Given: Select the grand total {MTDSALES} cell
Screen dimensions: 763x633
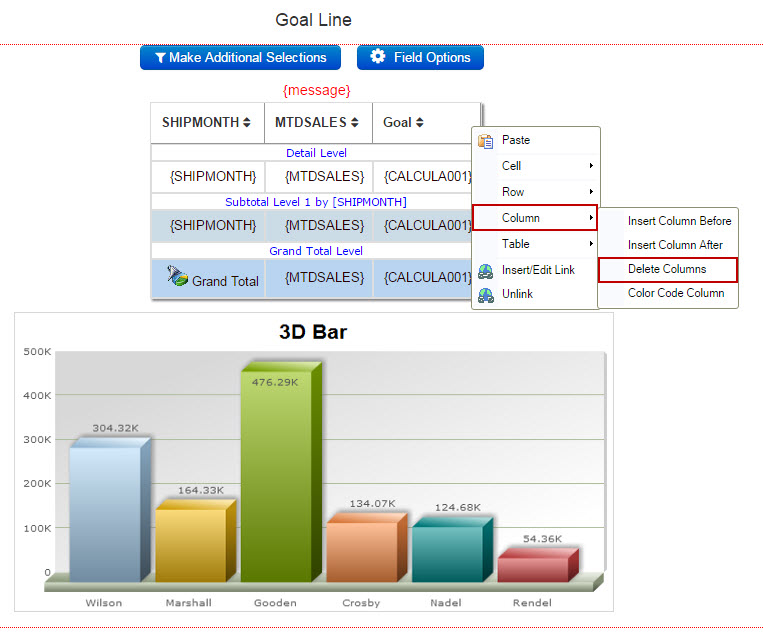Looking at the screenshot, I should click(319, 278).
